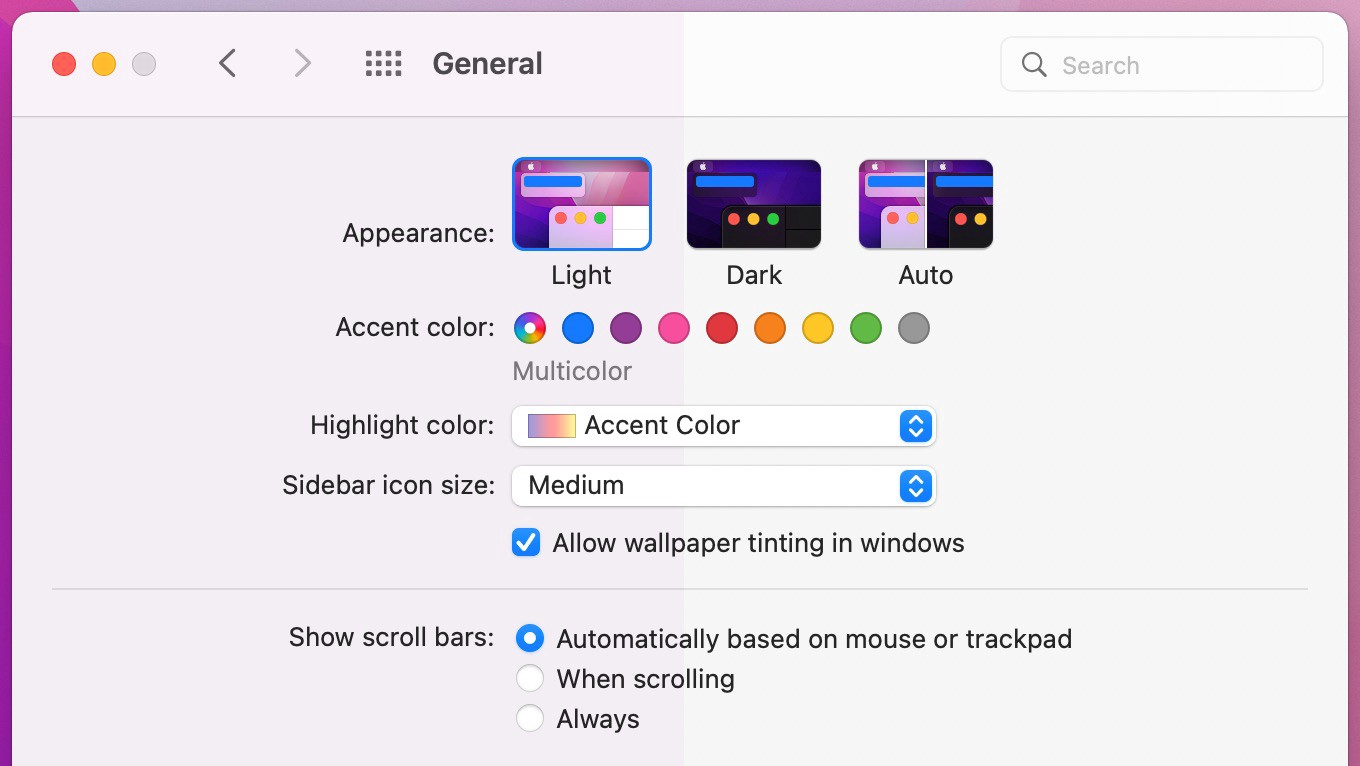
Task: Click into the Search field
Action: pyautogui.click(x=1162, y=65)
